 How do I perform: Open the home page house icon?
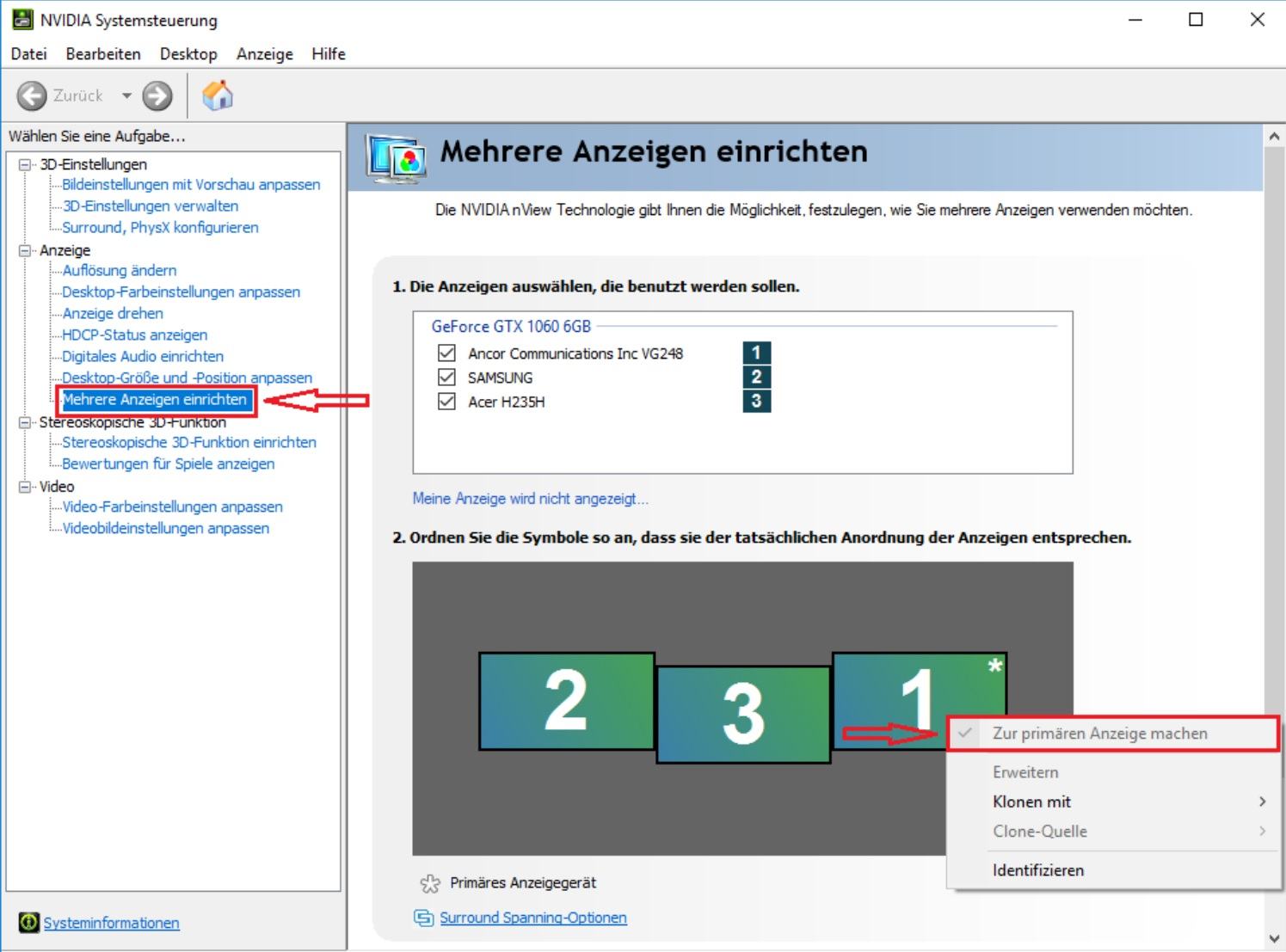coord(218,95)
